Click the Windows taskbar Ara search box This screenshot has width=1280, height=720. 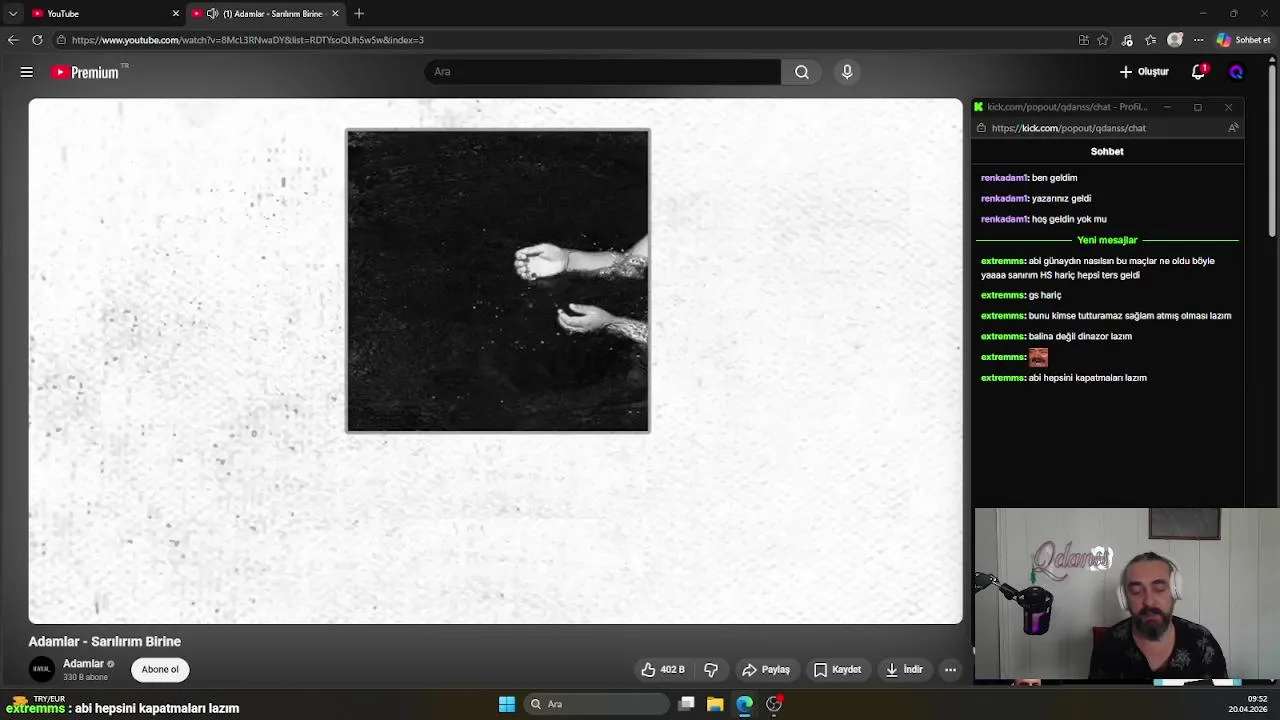coord(595,704)
